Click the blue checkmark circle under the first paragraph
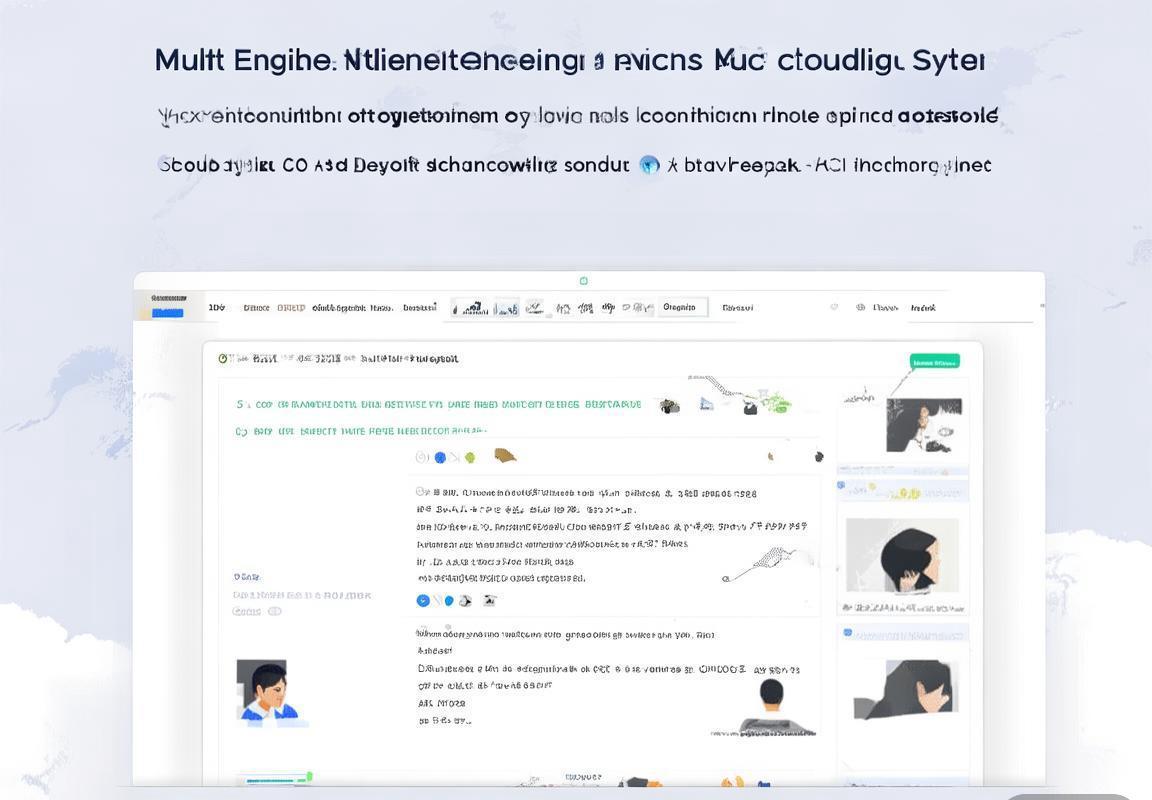 tap(423, 601)
